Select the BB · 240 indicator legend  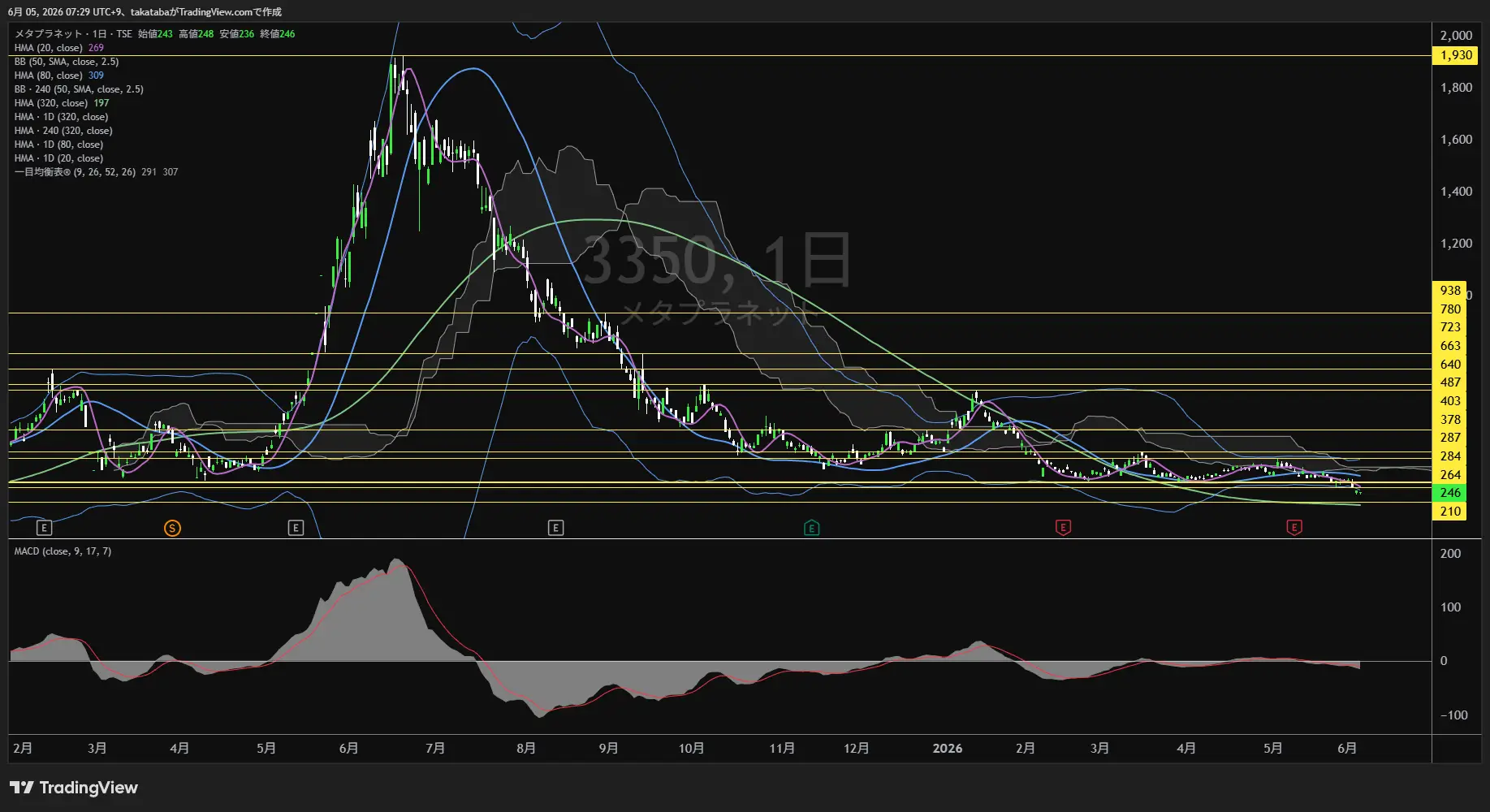[79, 89]
